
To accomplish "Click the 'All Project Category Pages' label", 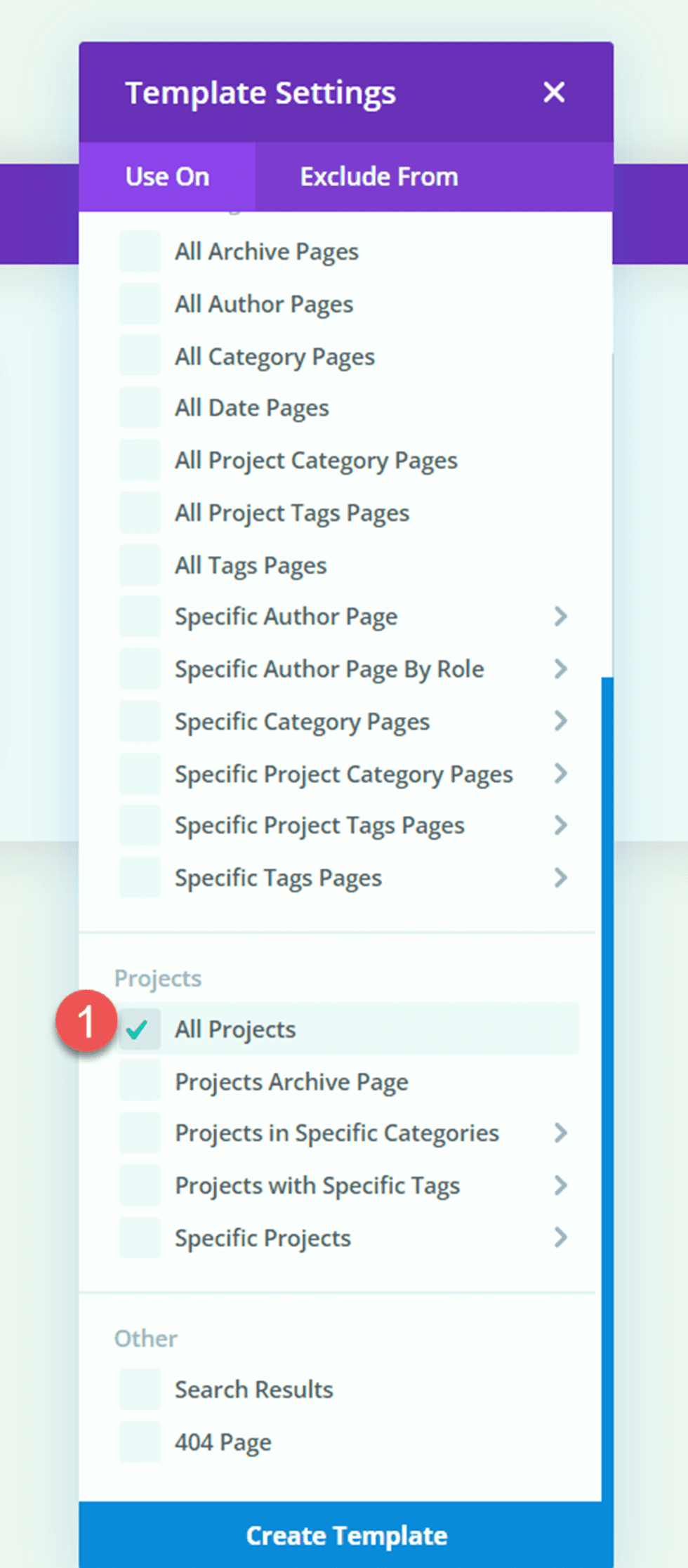I will pyautogui.click(x=316, y=461).
